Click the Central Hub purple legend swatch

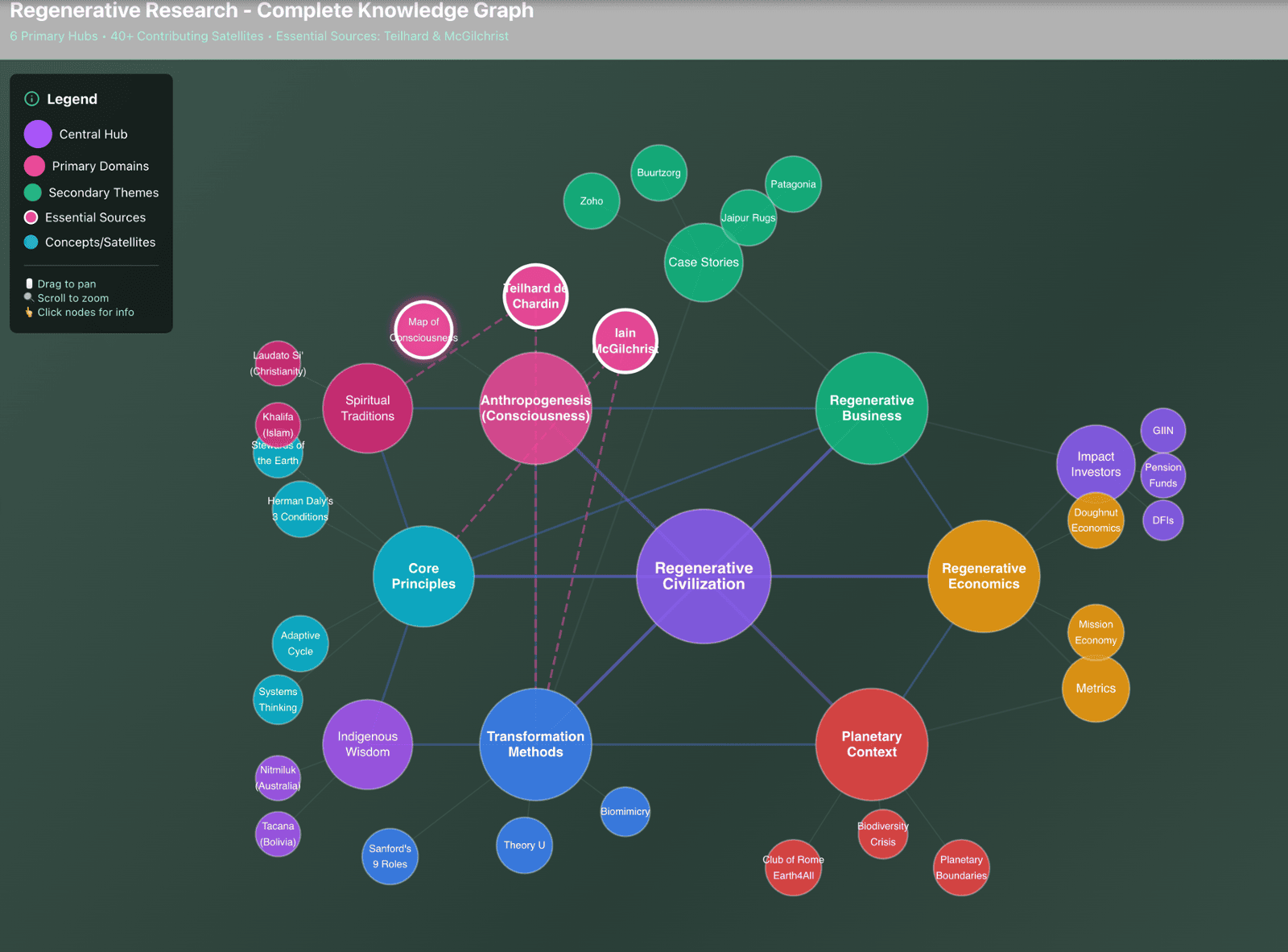pos(38,135)
